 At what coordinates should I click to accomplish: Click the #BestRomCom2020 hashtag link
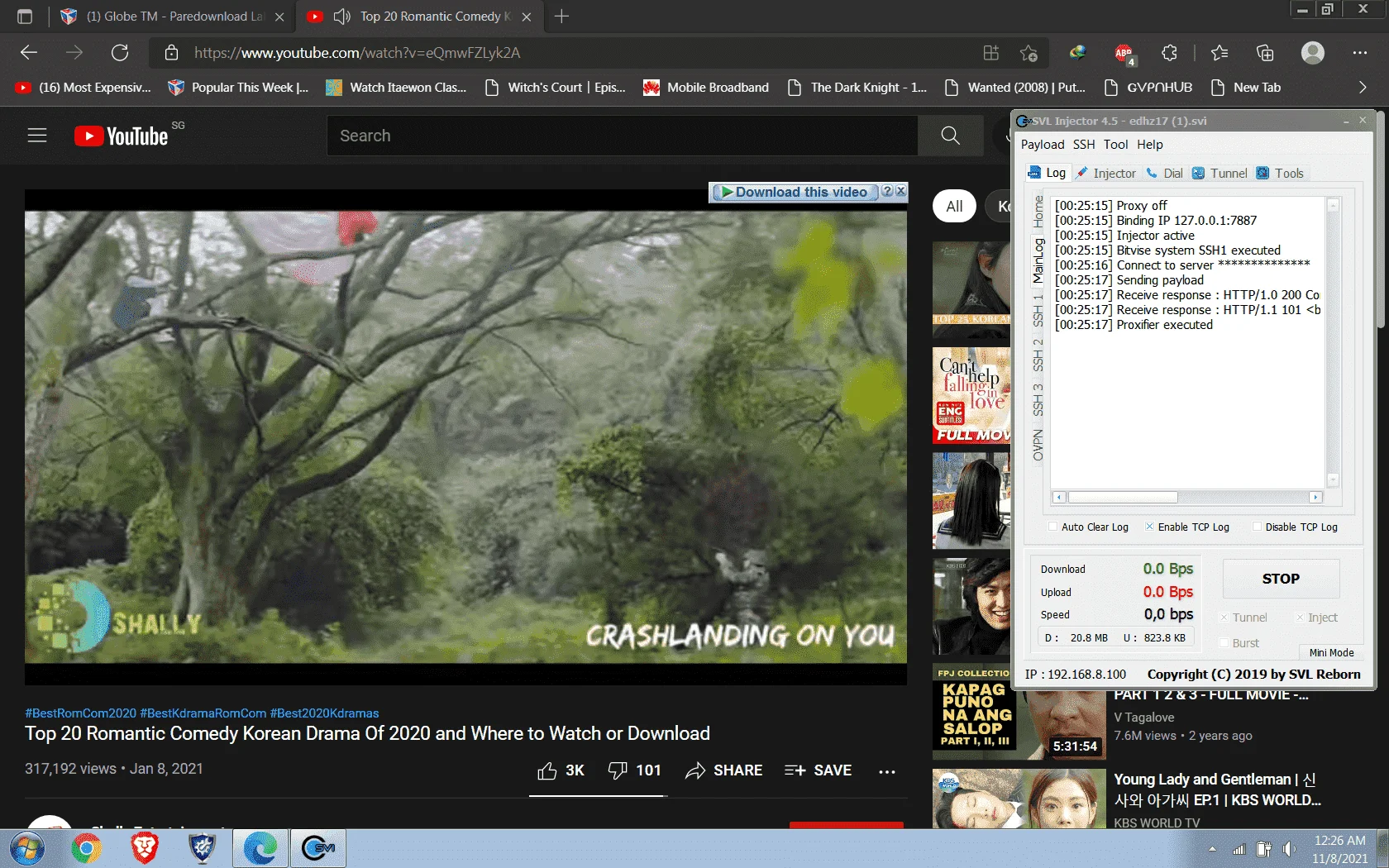[80, 713]
